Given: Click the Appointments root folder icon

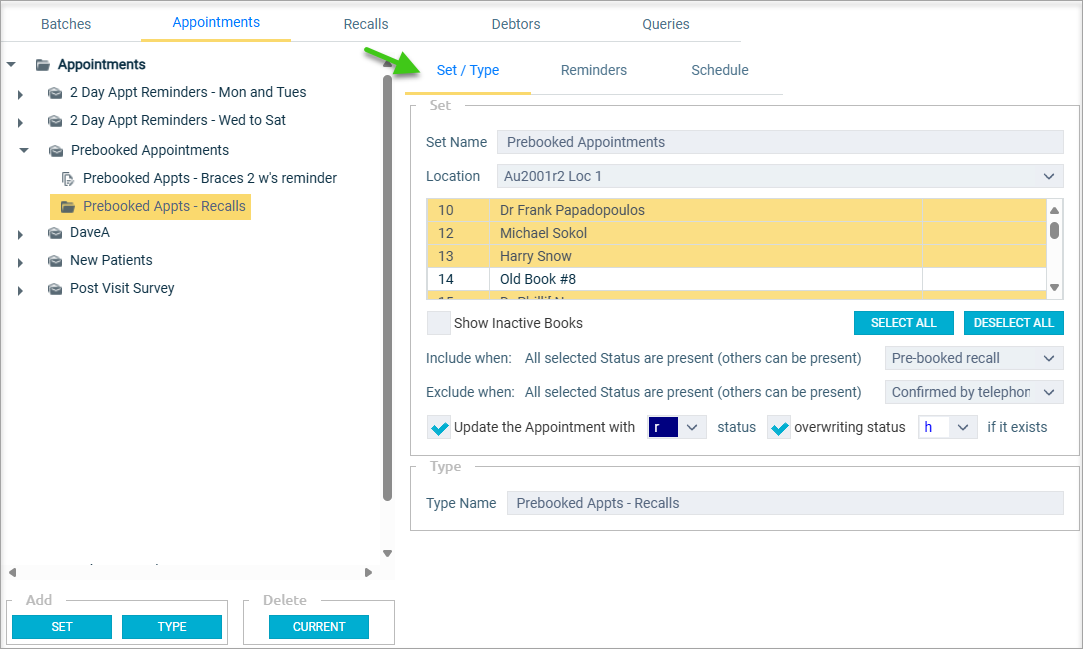Looking at the screenshot, I should click(x=43, y=65).
